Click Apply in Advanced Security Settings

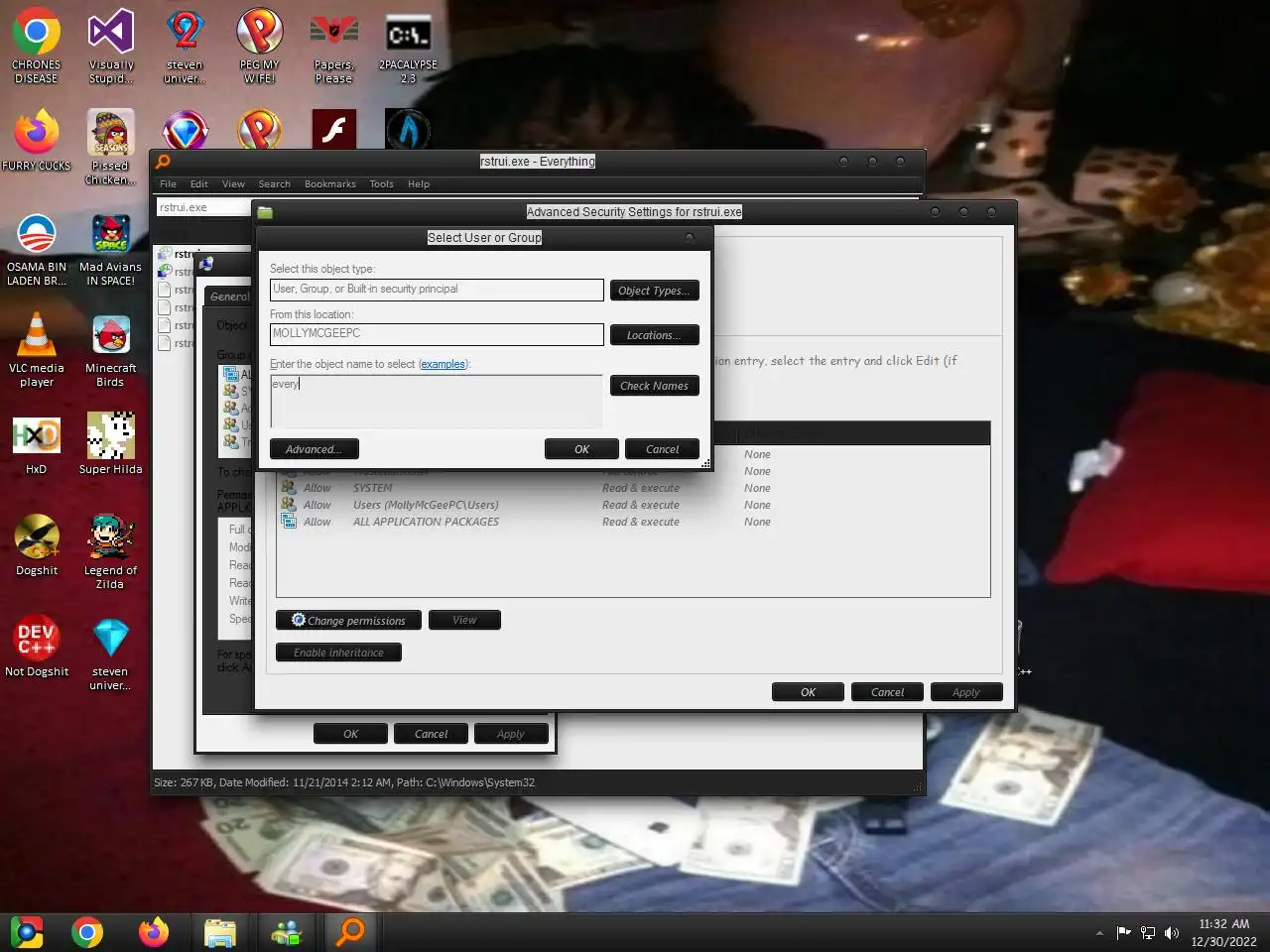point(966,692)
